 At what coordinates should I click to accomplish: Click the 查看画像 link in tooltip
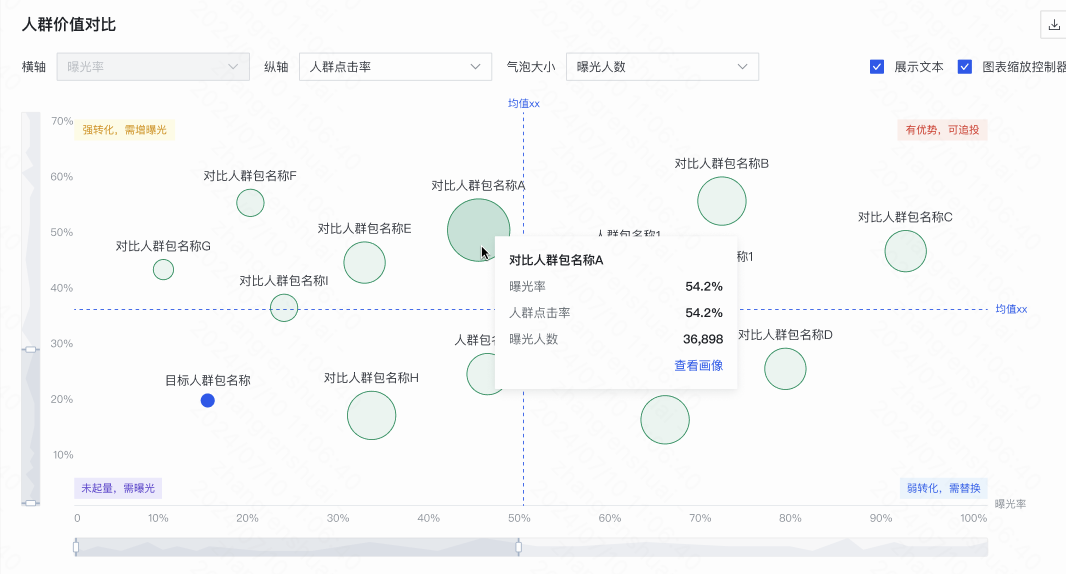click(698, 365)
